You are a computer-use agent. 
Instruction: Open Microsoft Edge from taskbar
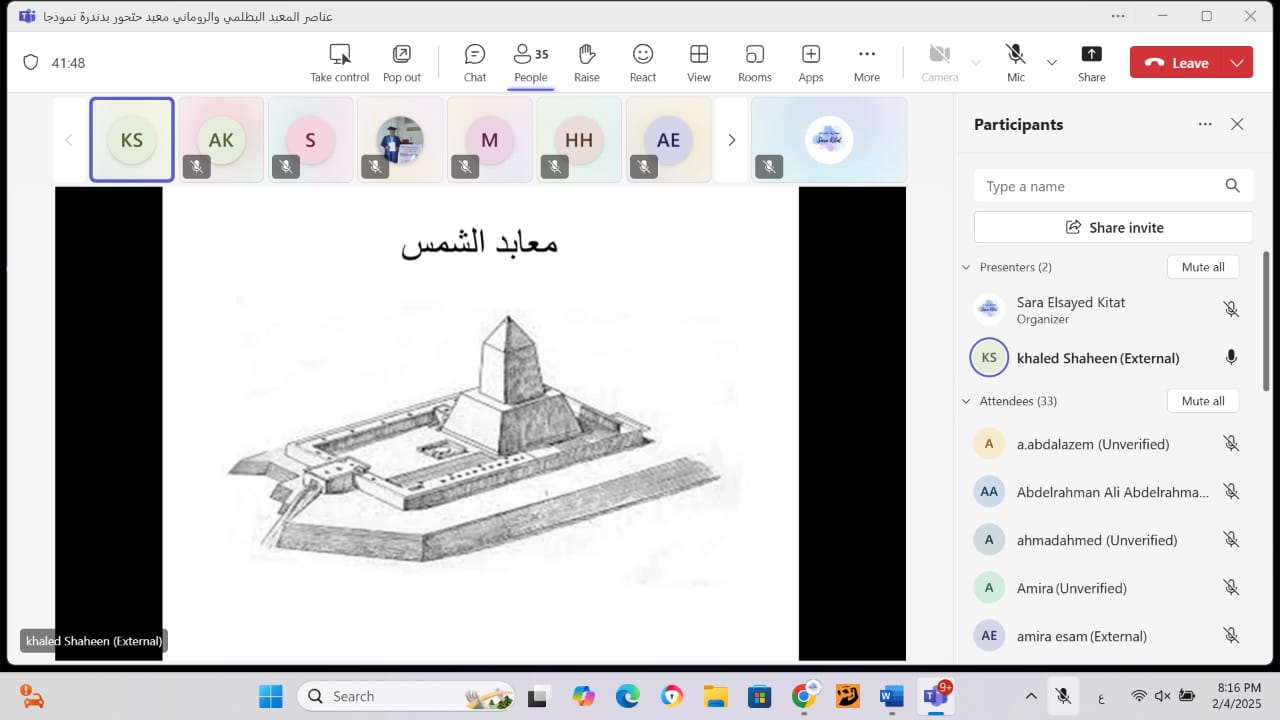(627, 696)
